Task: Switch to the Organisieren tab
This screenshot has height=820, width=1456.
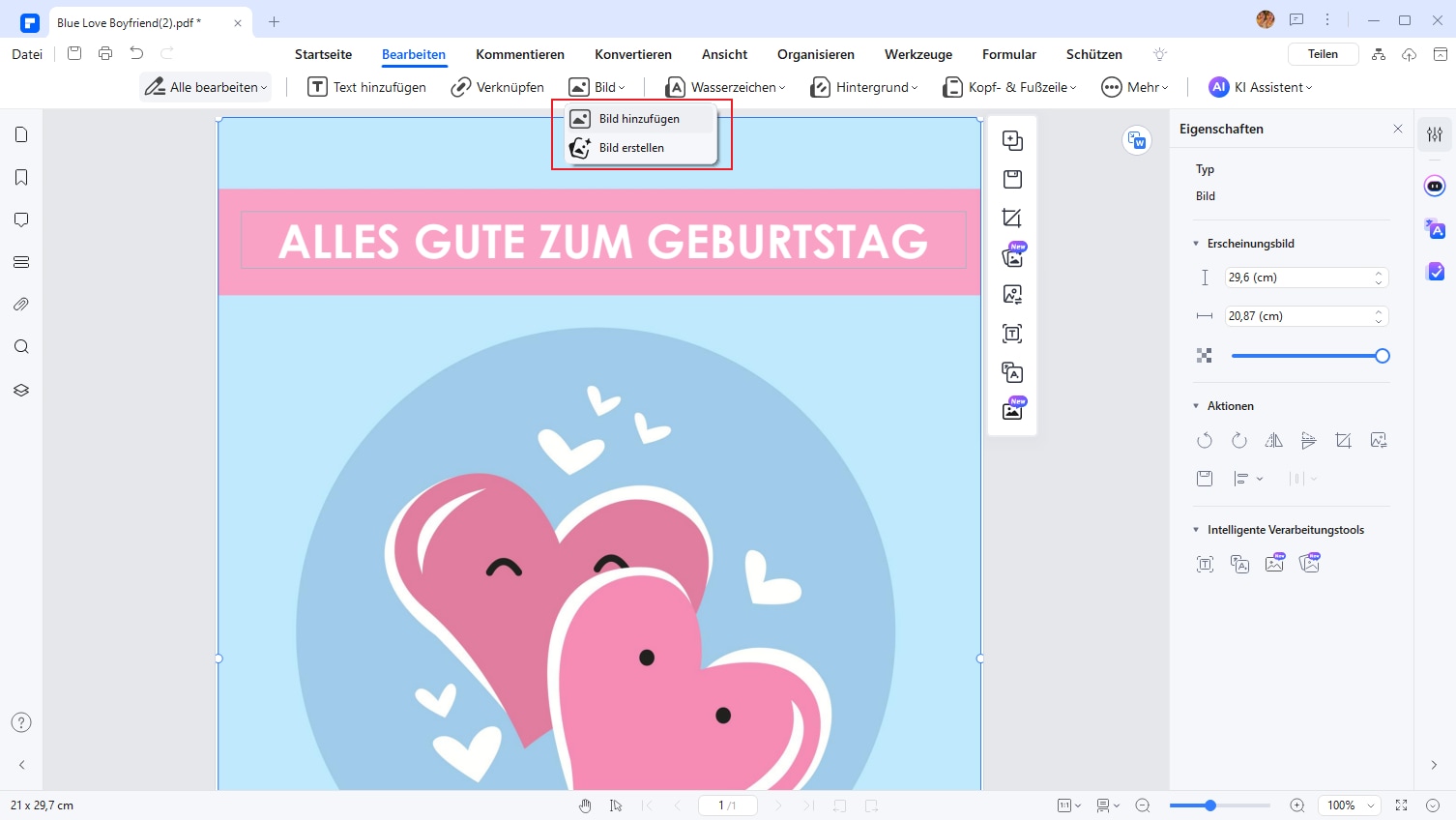Action: (x=816, y=54)
